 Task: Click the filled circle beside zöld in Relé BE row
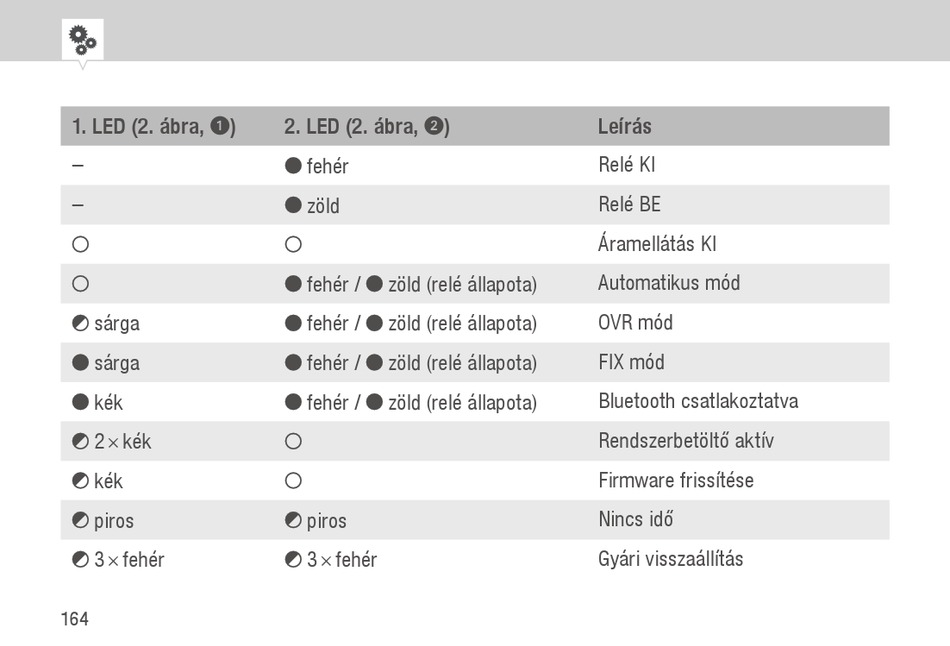coord(293,205)
